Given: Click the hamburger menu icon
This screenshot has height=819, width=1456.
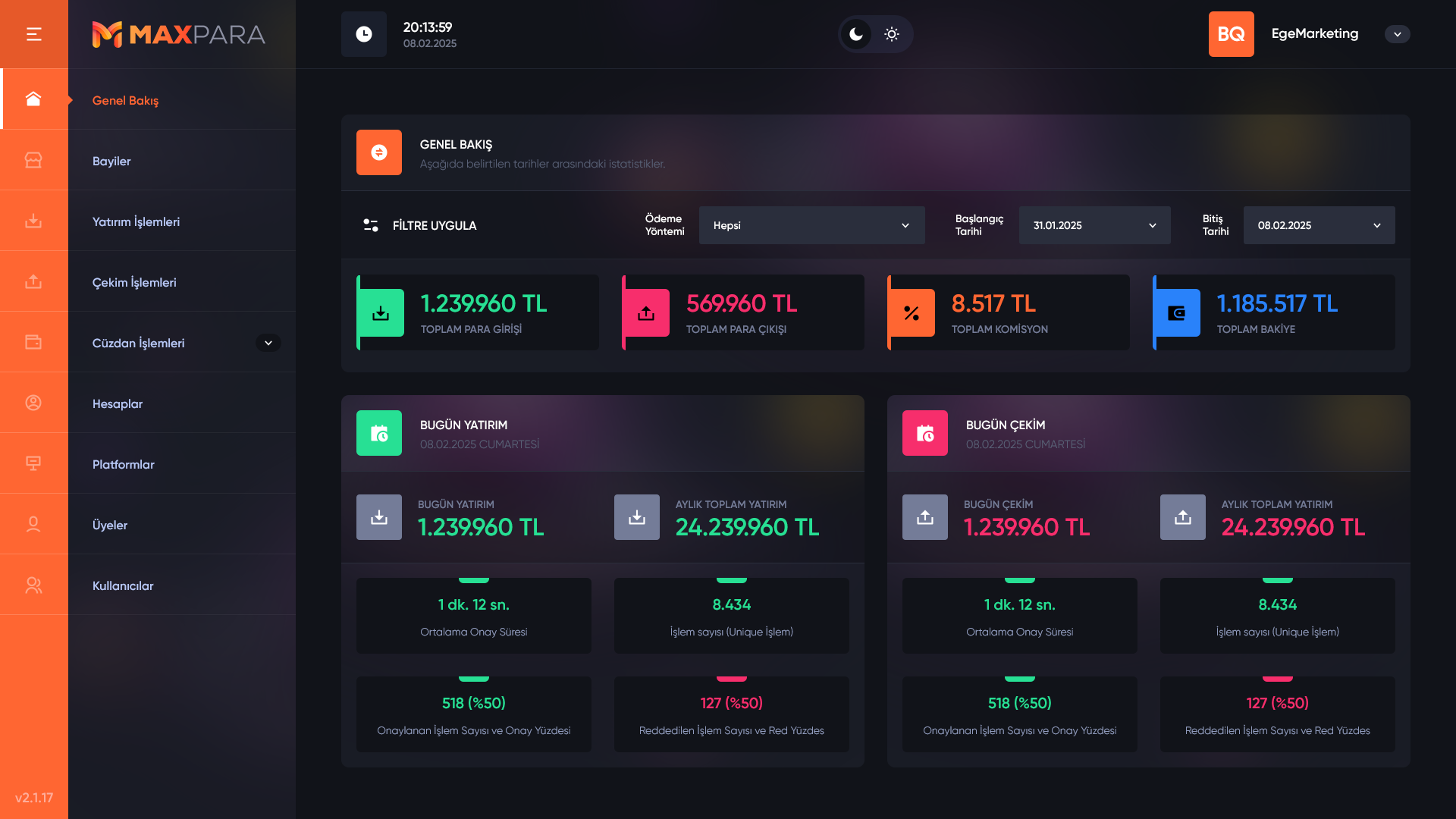Looking at the screenshot, I should click(x=33, y=34).
